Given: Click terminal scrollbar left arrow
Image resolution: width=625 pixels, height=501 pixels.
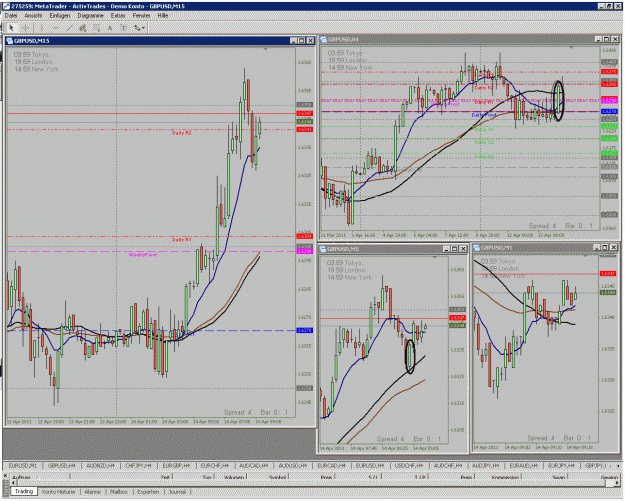Looking at the screenshot, I should (15, 483).
